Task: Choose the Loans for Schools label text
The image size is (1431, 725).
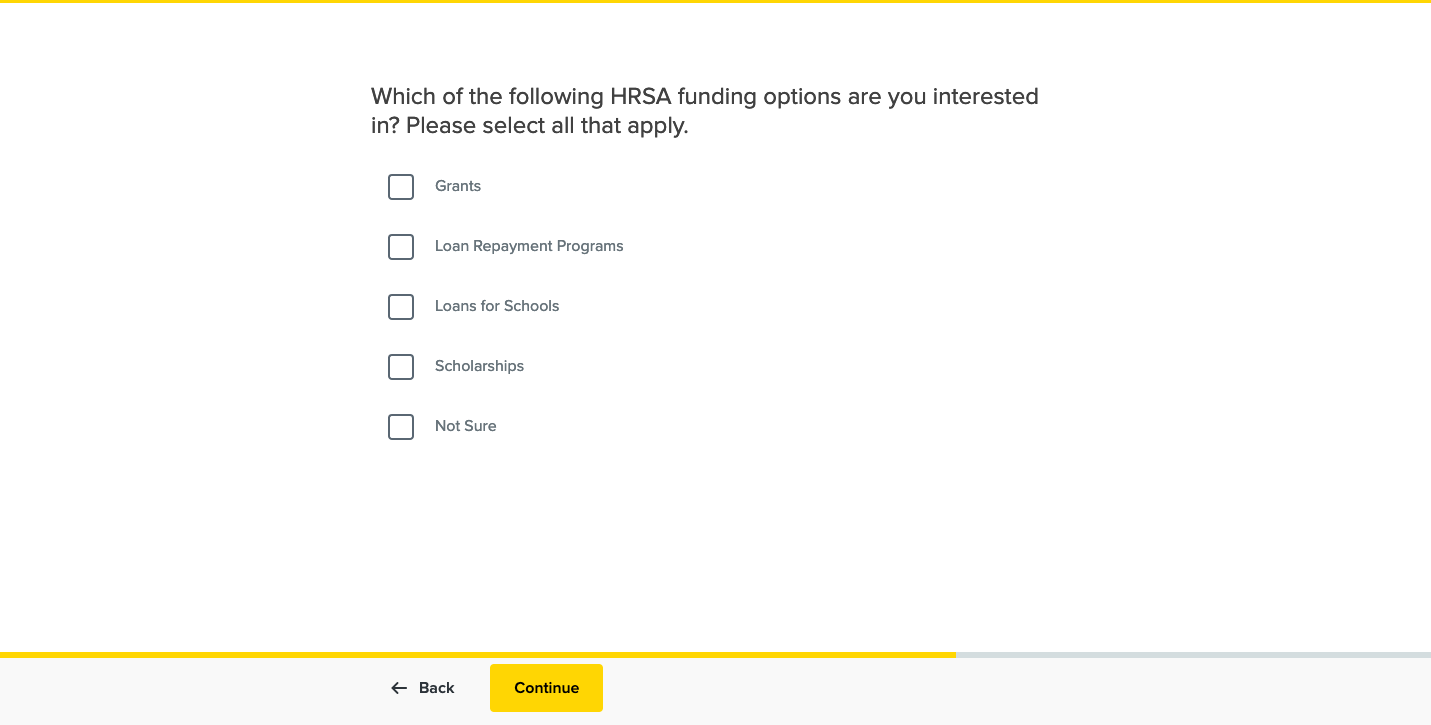Action: point(497,306)
